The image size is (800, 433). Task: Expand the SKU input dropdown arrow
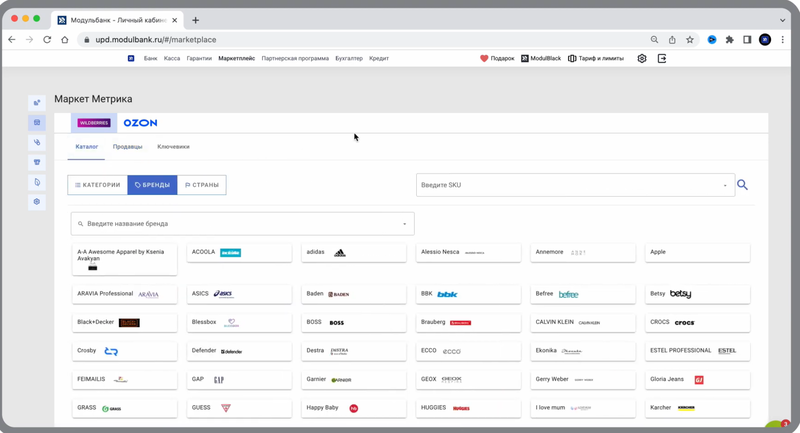[725, 185]
